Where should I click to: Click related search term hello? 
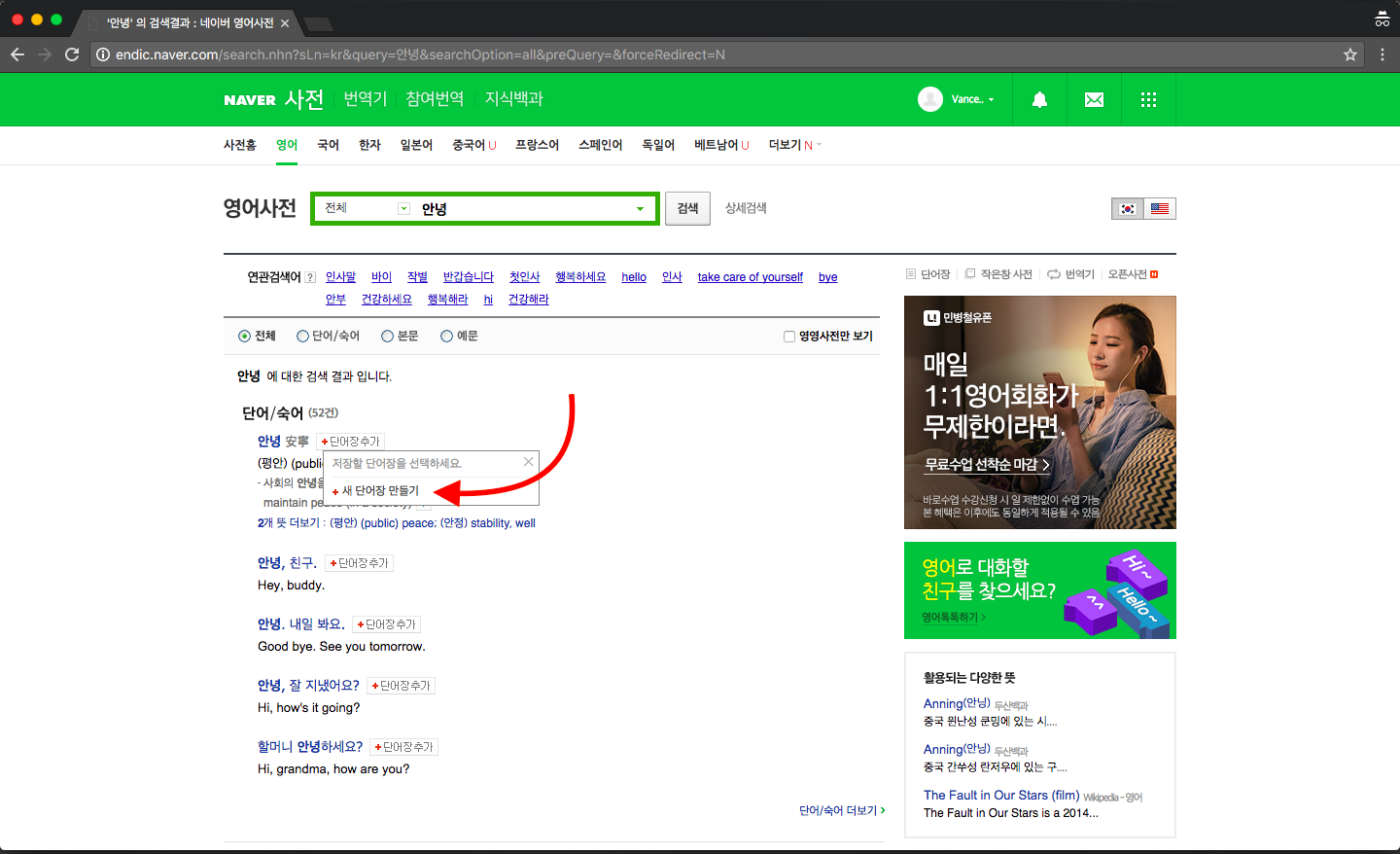(634, 277)
